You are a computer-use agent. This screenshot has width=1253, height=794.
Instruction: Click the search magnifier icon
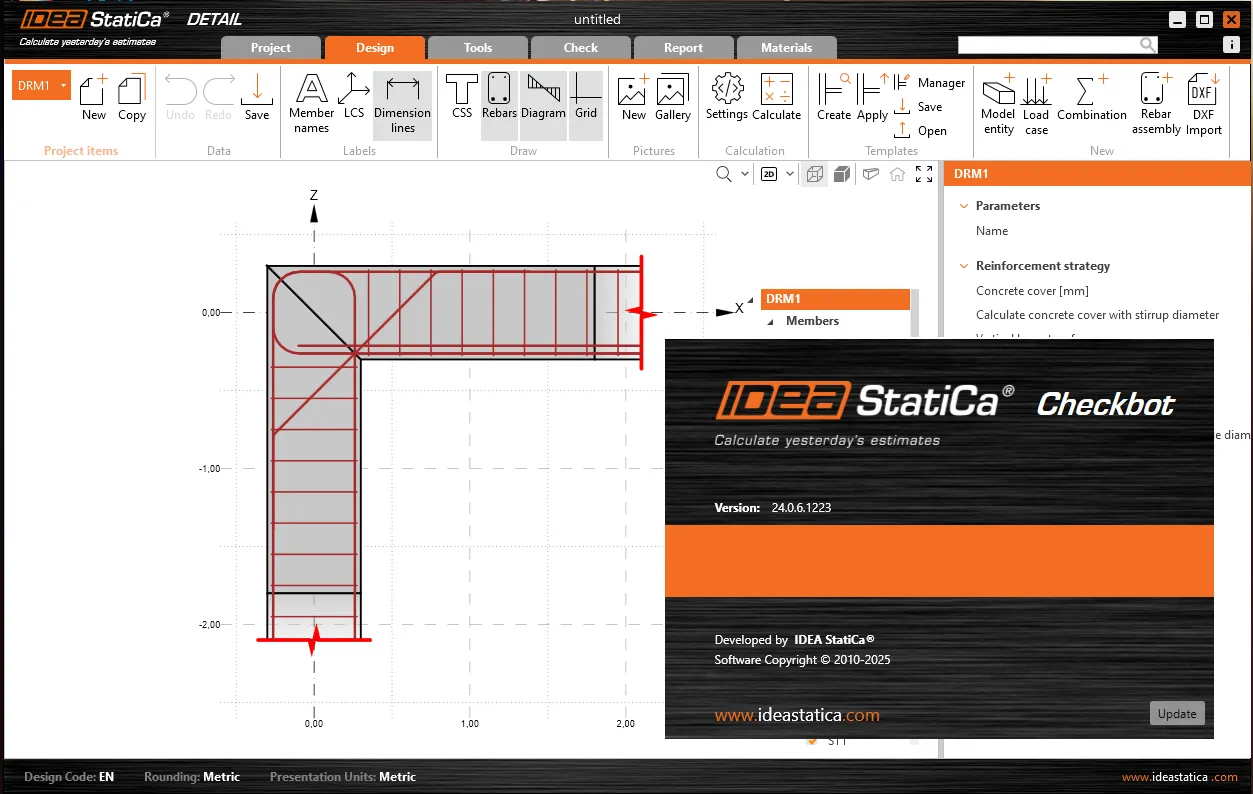1148,45
